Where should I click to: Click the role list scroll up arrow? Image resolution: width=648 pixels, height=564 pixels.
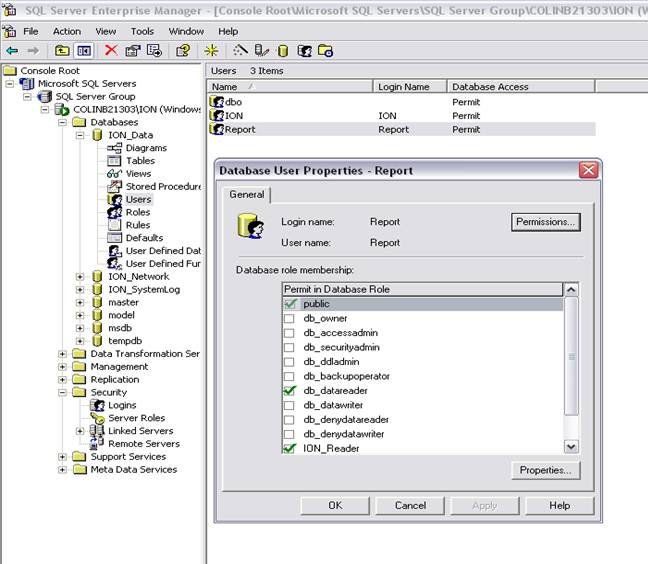[x=571, y=290]
